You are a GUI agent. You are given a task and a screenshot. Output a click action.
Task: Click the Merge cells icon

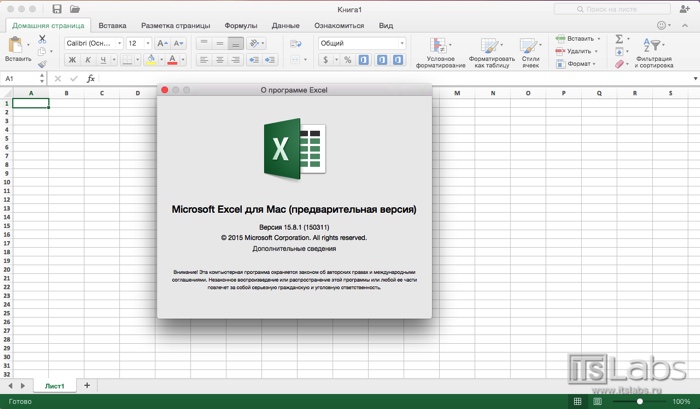[x=295, y=60]
